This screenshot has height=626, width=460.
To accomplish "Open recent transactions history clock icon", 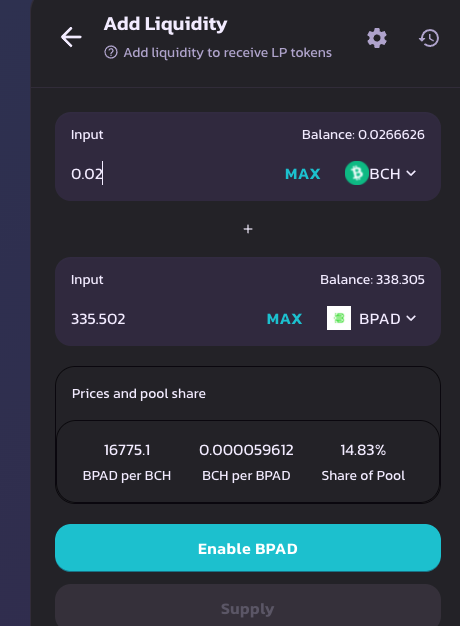I will 429,38.
